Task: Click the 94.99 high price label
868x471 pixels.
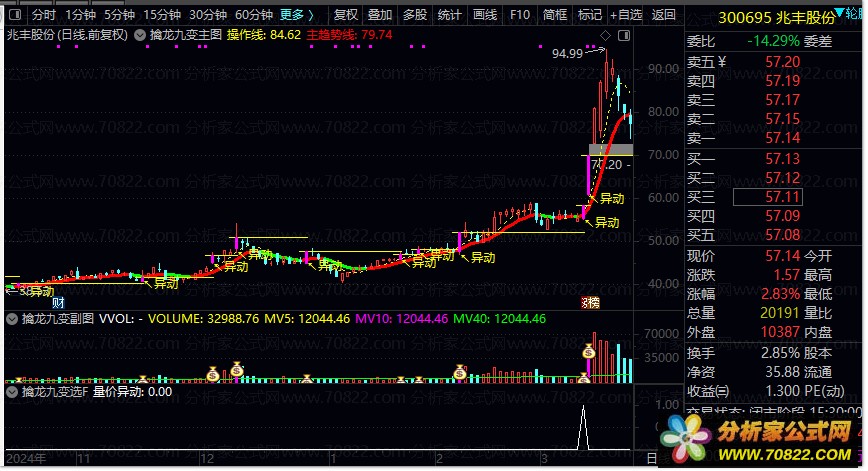Action: point(567,54)
